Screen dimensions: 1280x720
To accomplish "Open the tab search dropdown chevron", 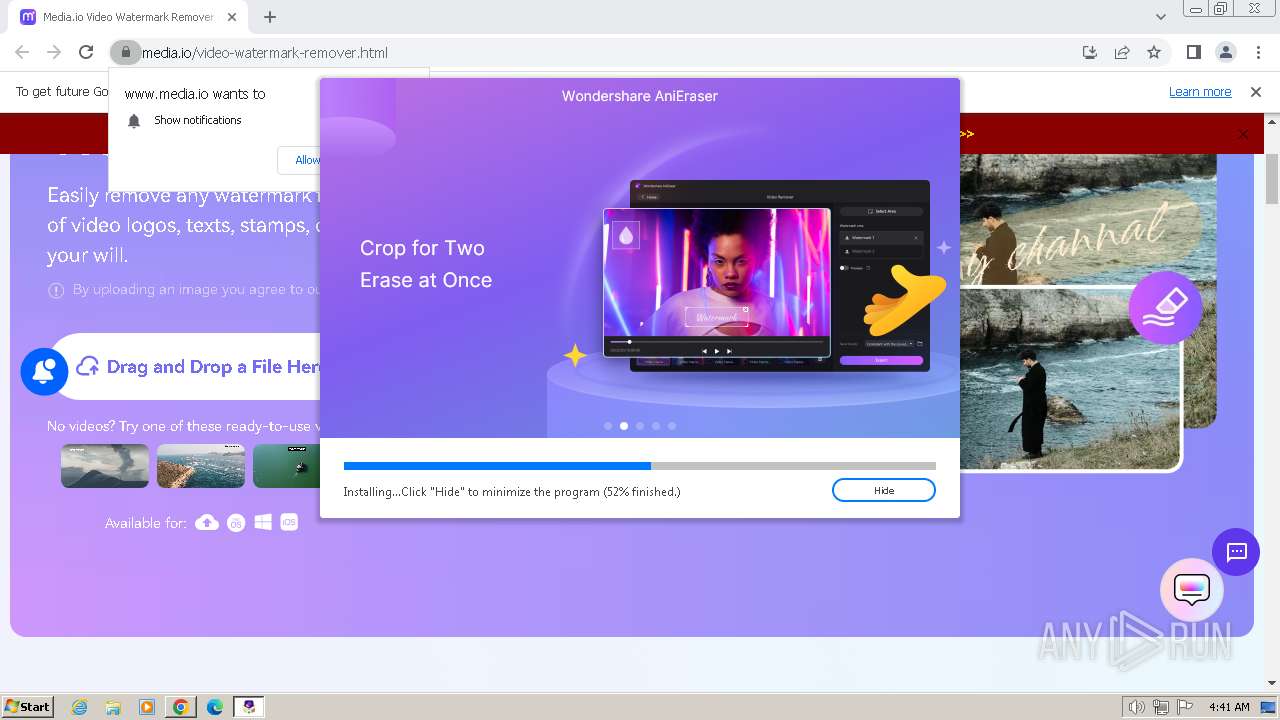I will [1161, 17].
